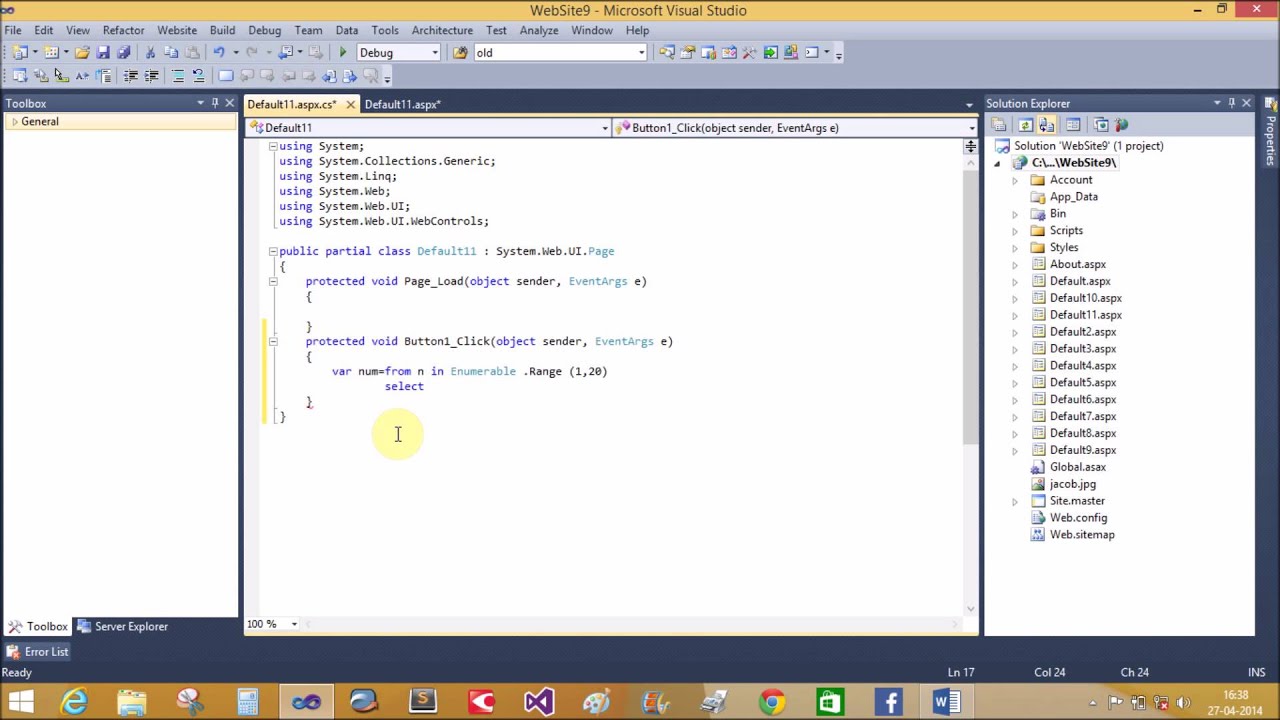1280x720 pixels.
Task: Click the Undo arrow icon
Action: 218,53
